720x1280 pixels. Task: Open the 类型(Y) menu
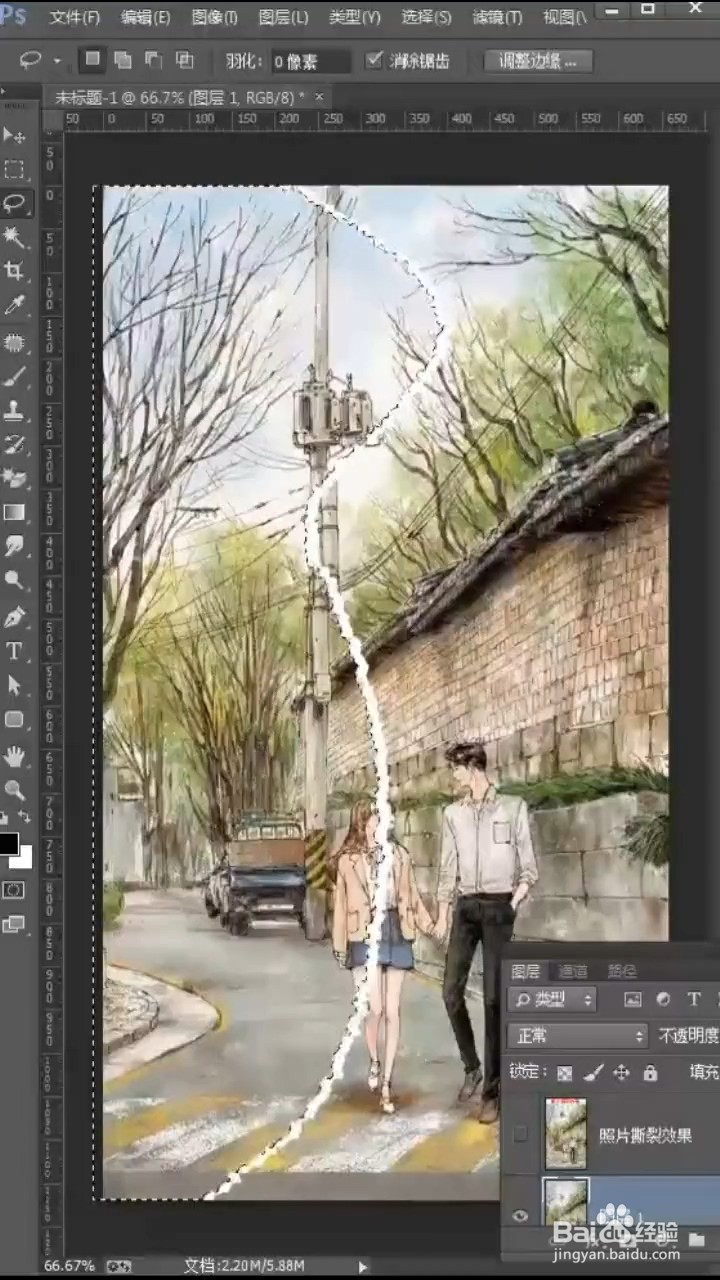(354, 17)
